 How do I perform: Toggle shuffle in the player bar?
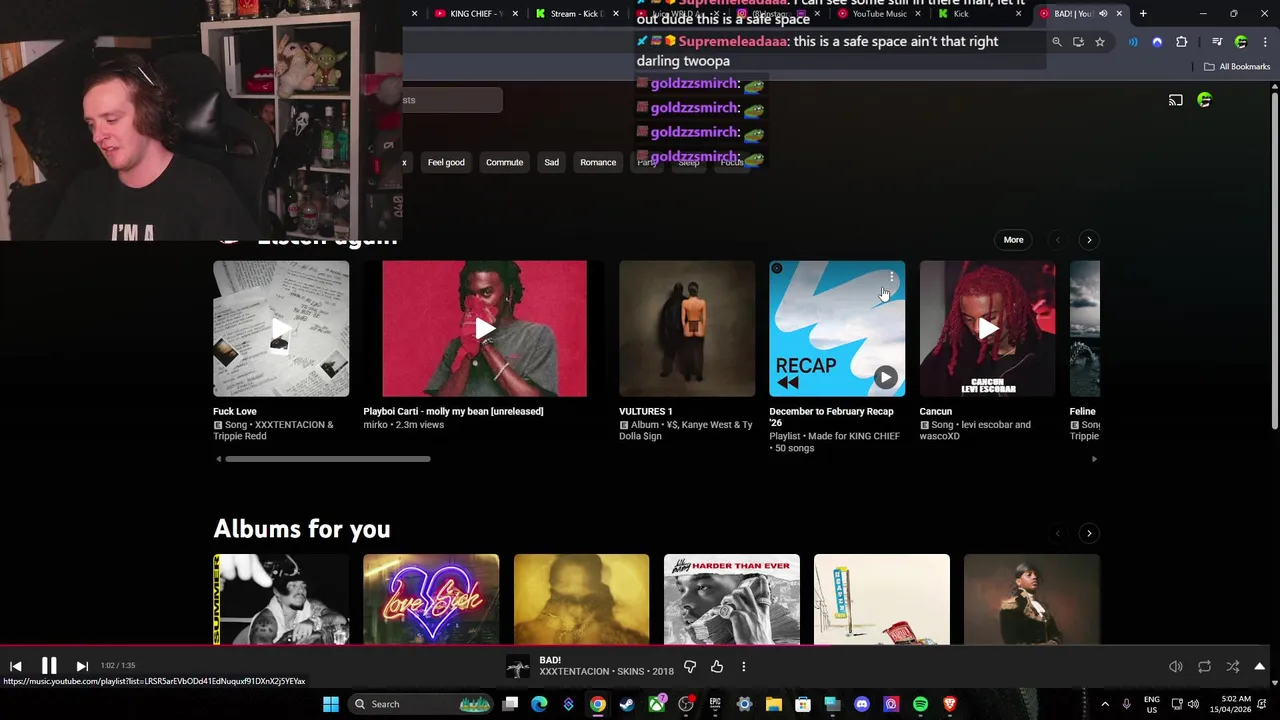point(1232,667)
